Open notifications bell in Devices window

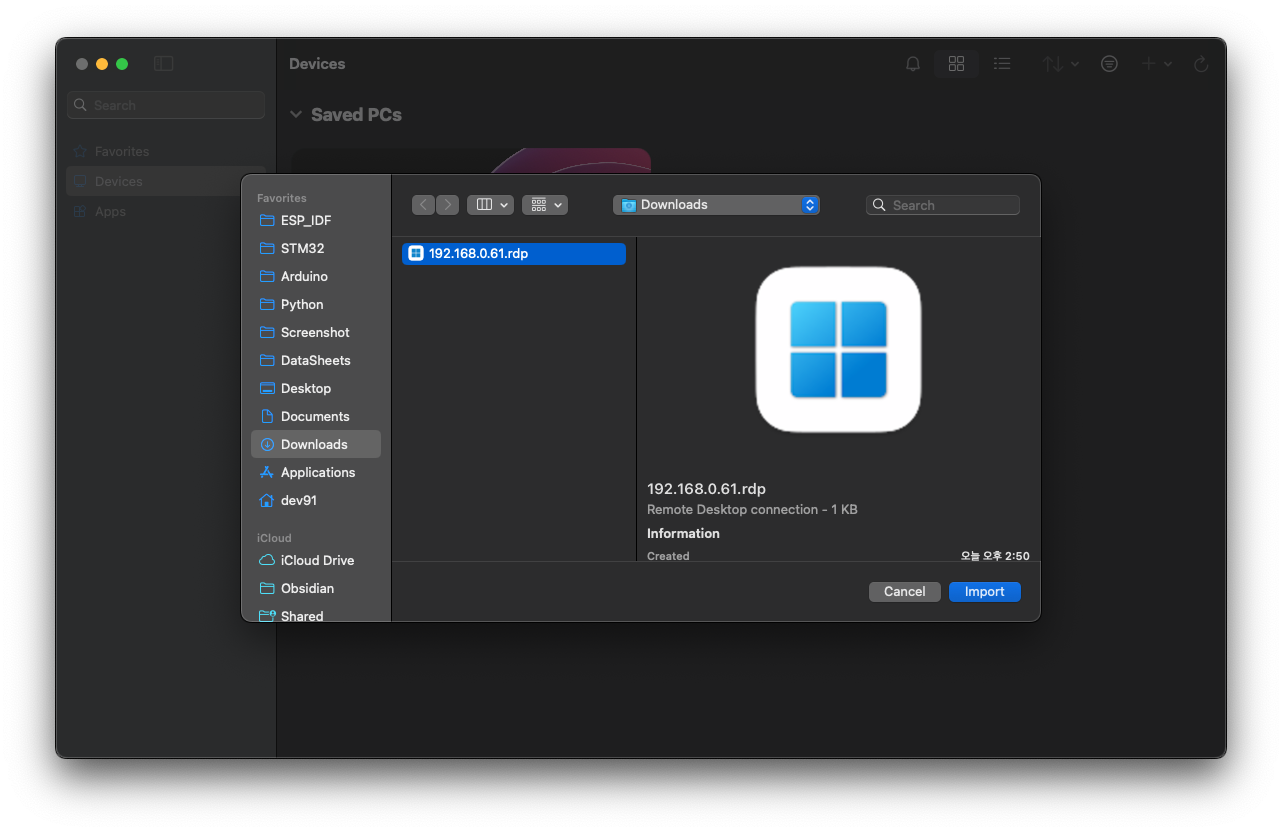tap(913, 64)
